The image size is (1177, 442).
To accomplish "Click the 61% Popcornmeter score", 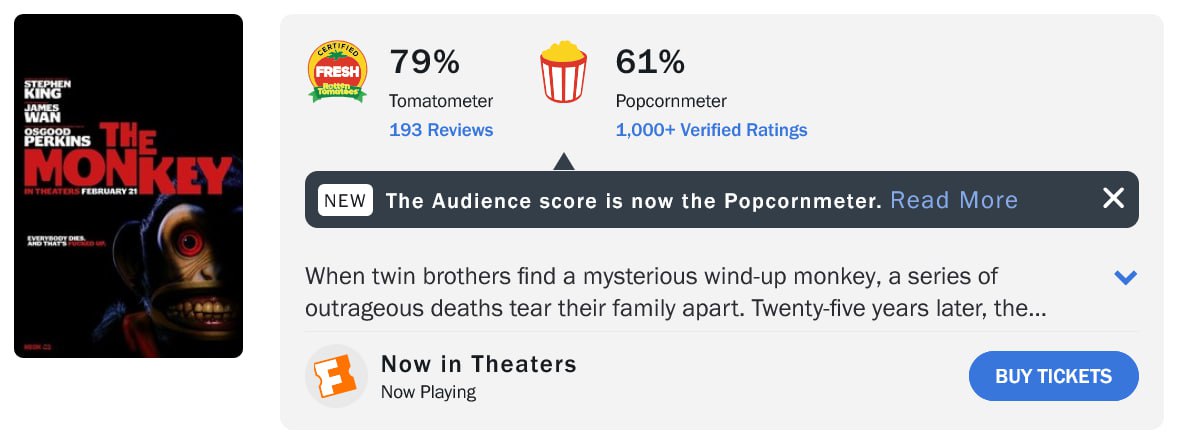I will pyautogui.click(x=650, y=62).
